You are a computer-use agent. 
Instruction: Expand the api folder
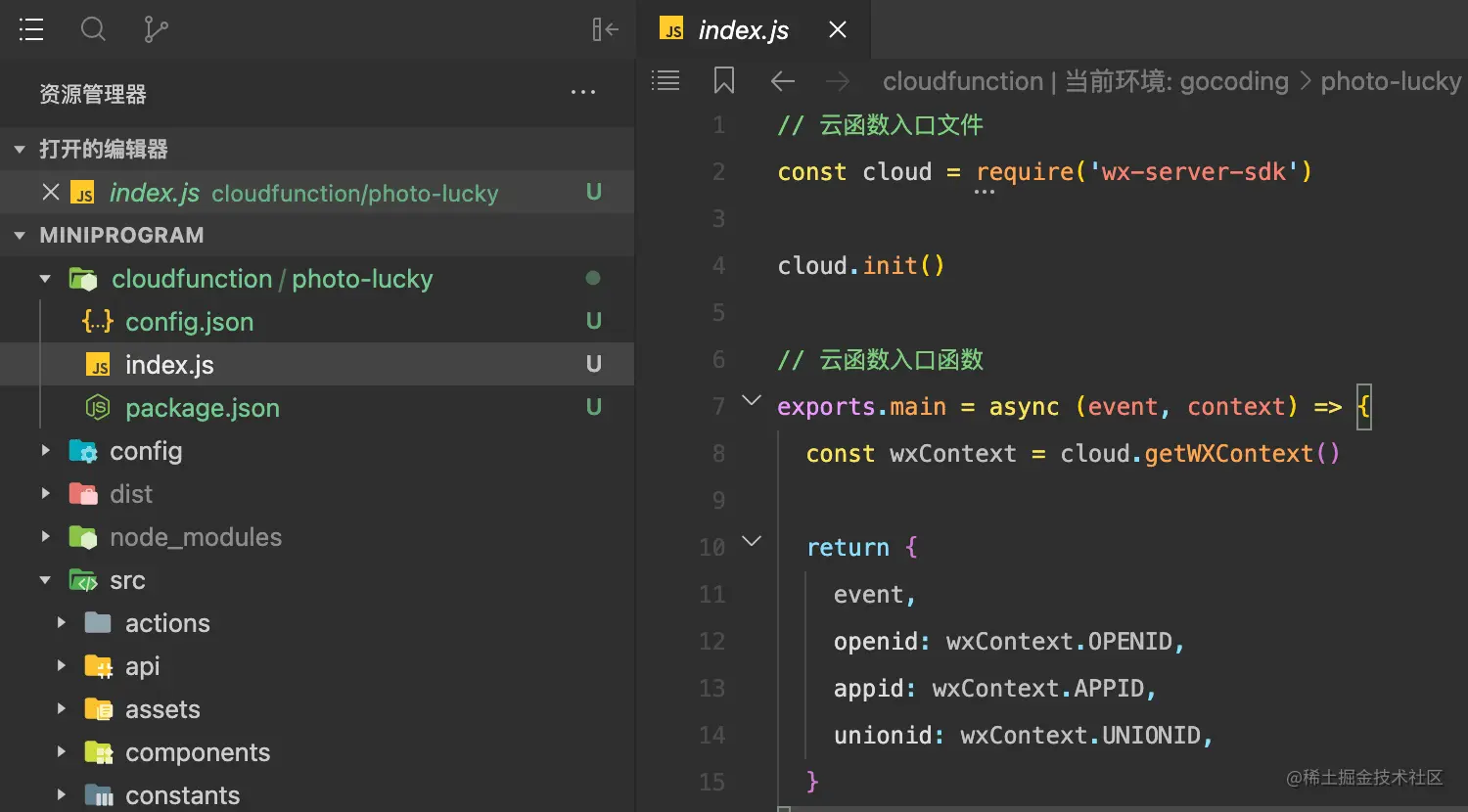click(61, 666)
